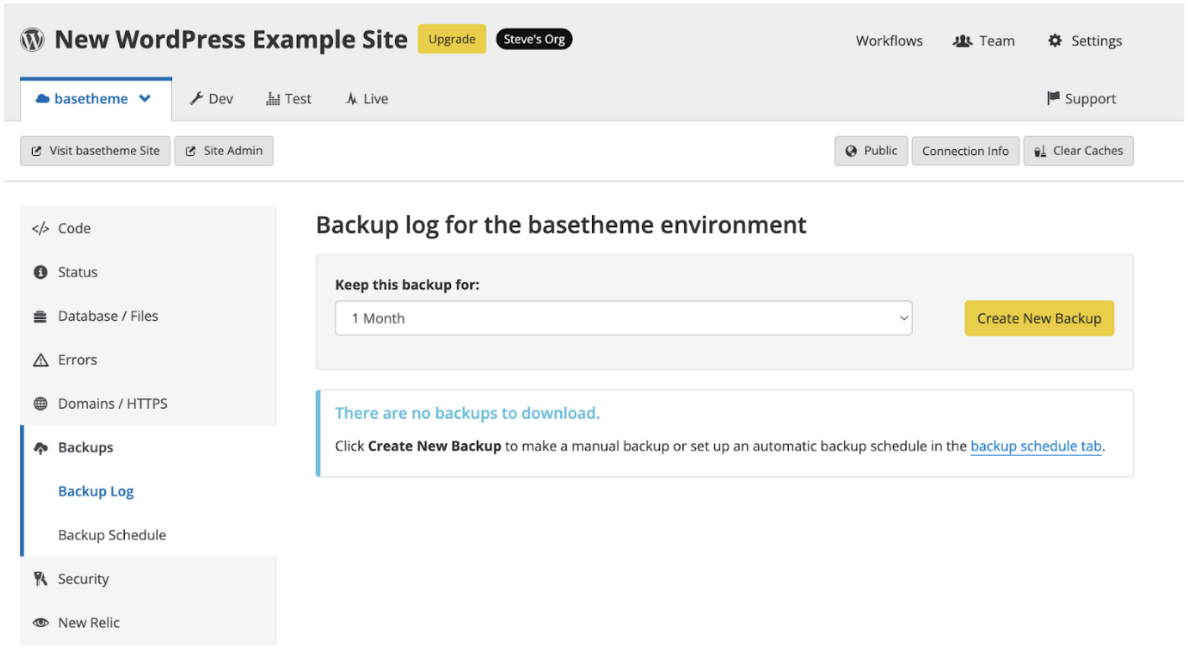This screenshot has width=1188, height=654.
Task: Click the Create New Backup button
Action: point(1038,319)
